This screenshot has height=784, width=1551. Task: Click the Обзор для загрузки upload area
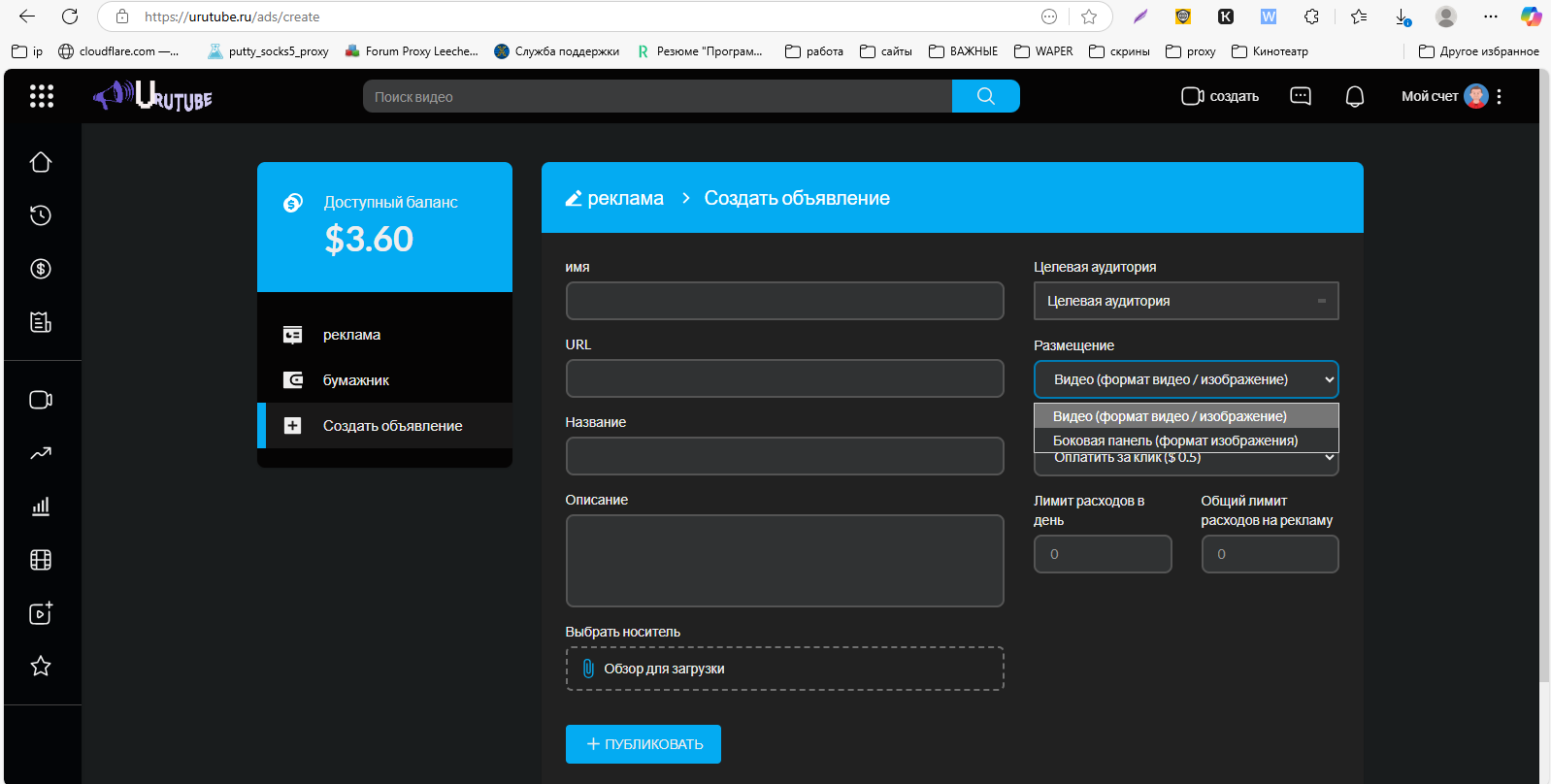tap(784, 669)
